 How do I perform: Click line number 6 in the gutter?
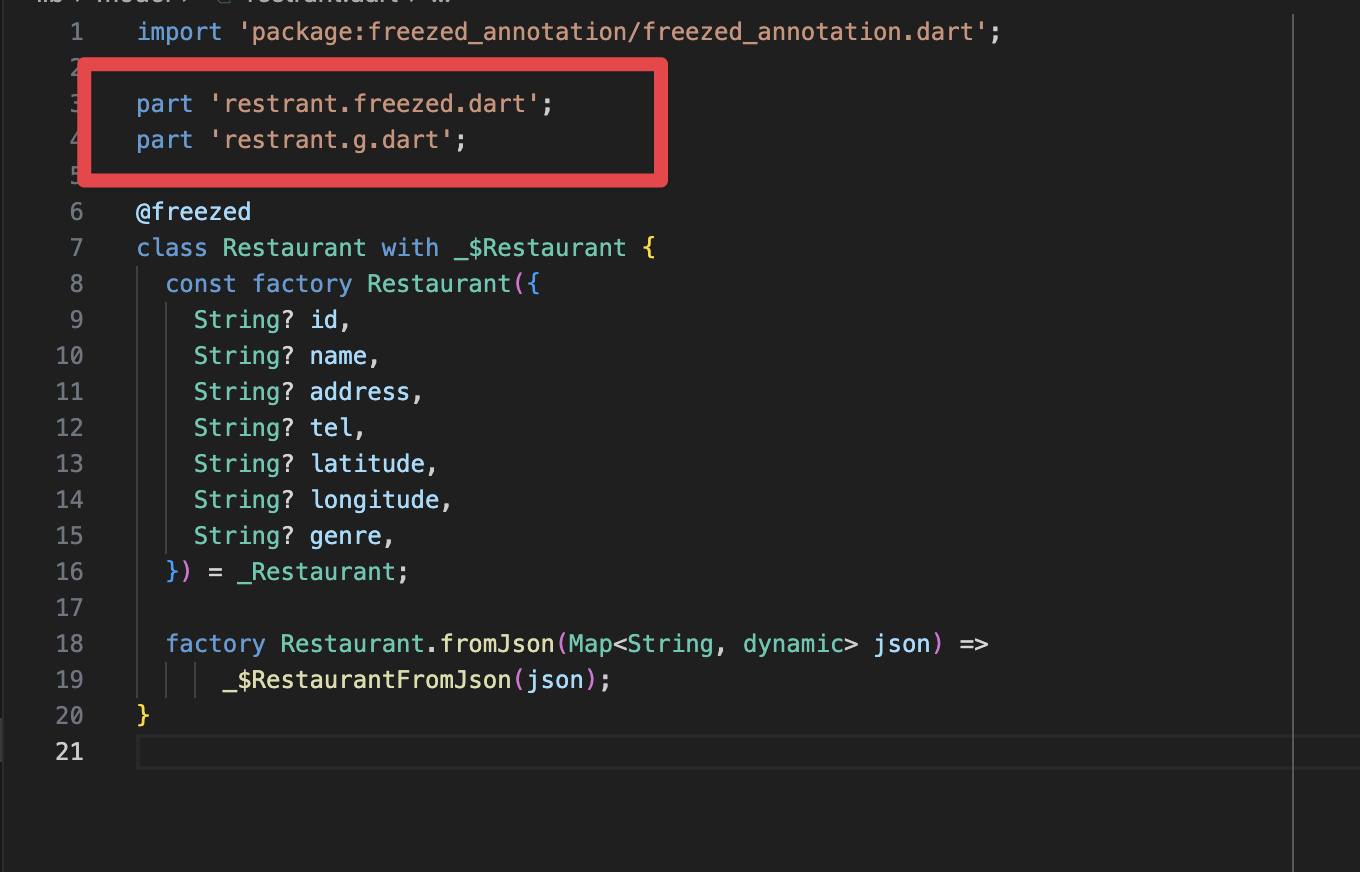76,212
